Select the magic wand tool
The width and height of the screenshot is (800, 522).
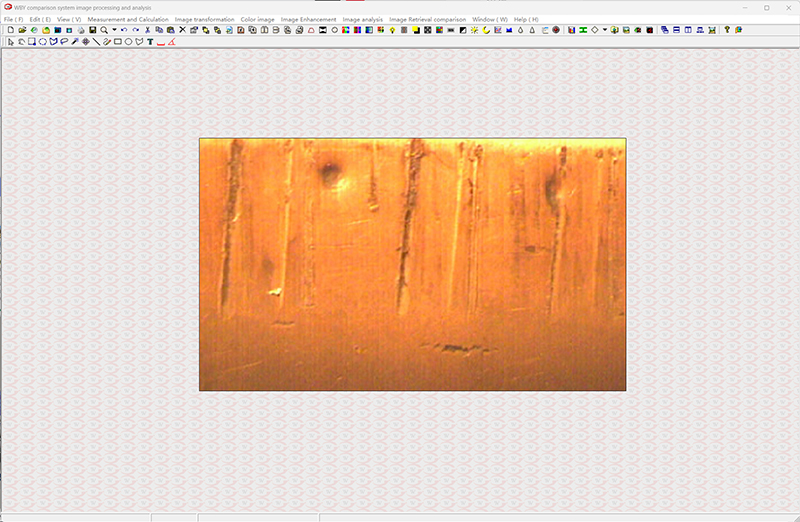point(74,42)
